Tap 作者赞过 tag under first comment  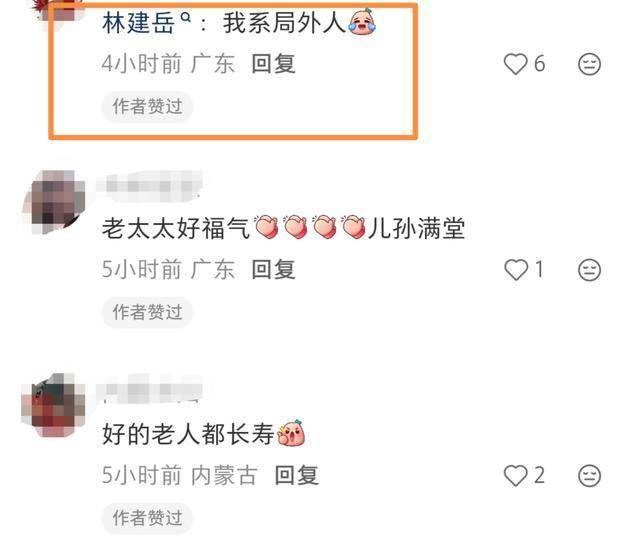point(147,107)
